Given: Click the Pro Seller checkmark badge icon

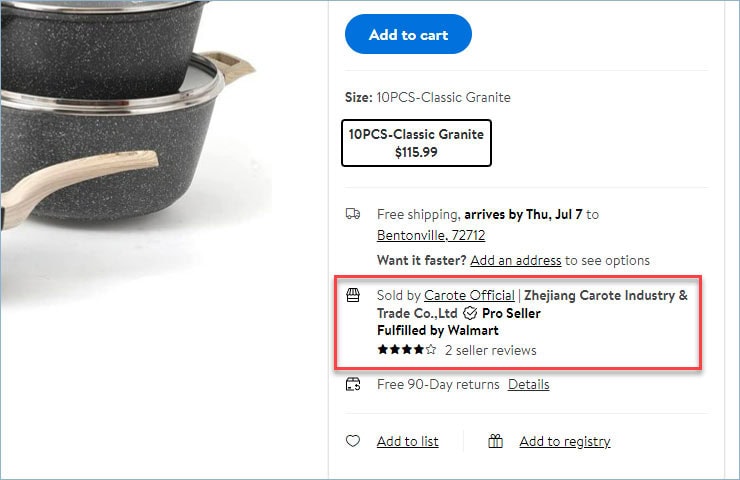Looking at the screenshot, I should (470, 313).
